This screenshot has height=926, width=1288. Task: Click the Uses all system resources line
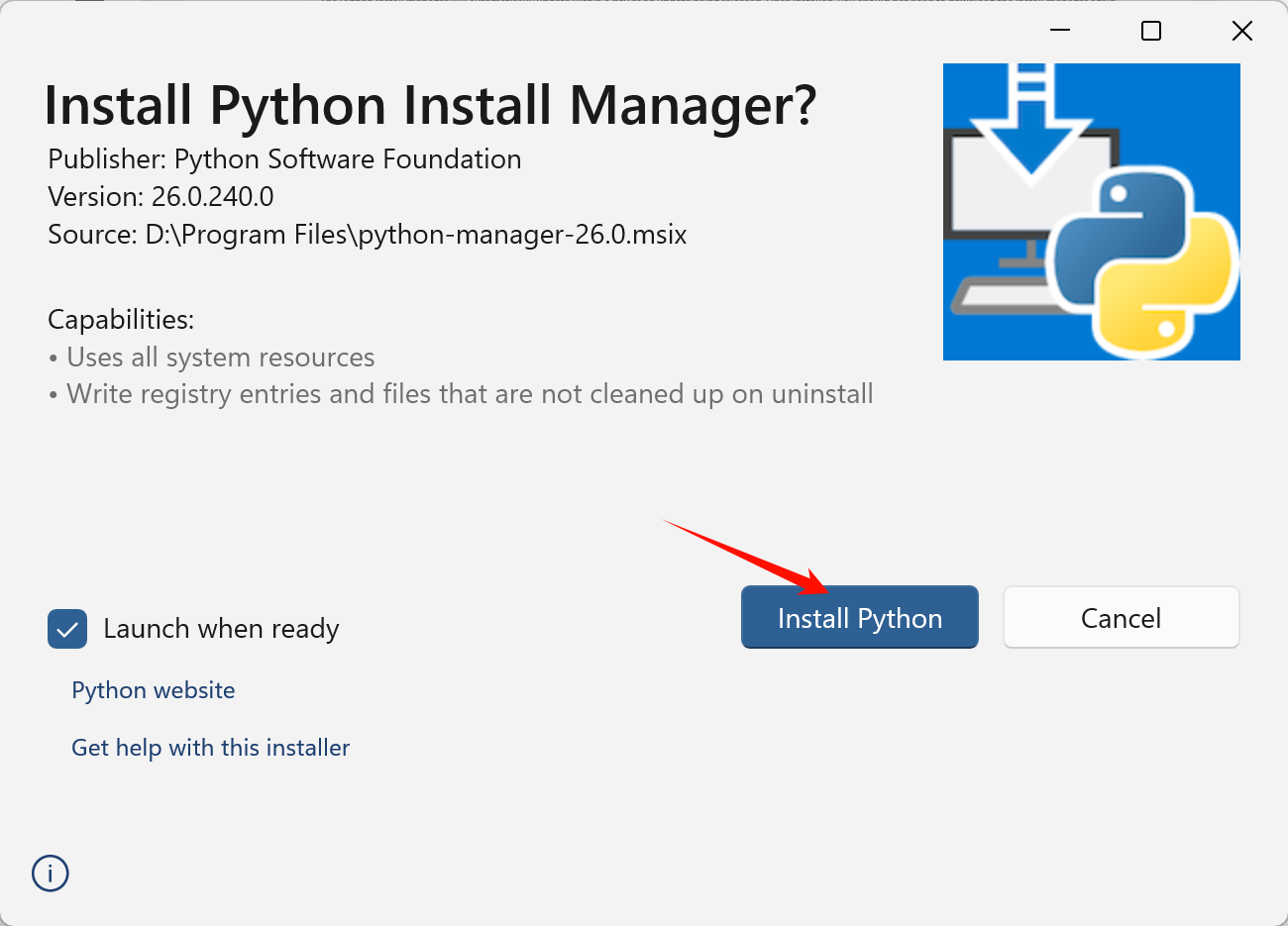(211, 358)
